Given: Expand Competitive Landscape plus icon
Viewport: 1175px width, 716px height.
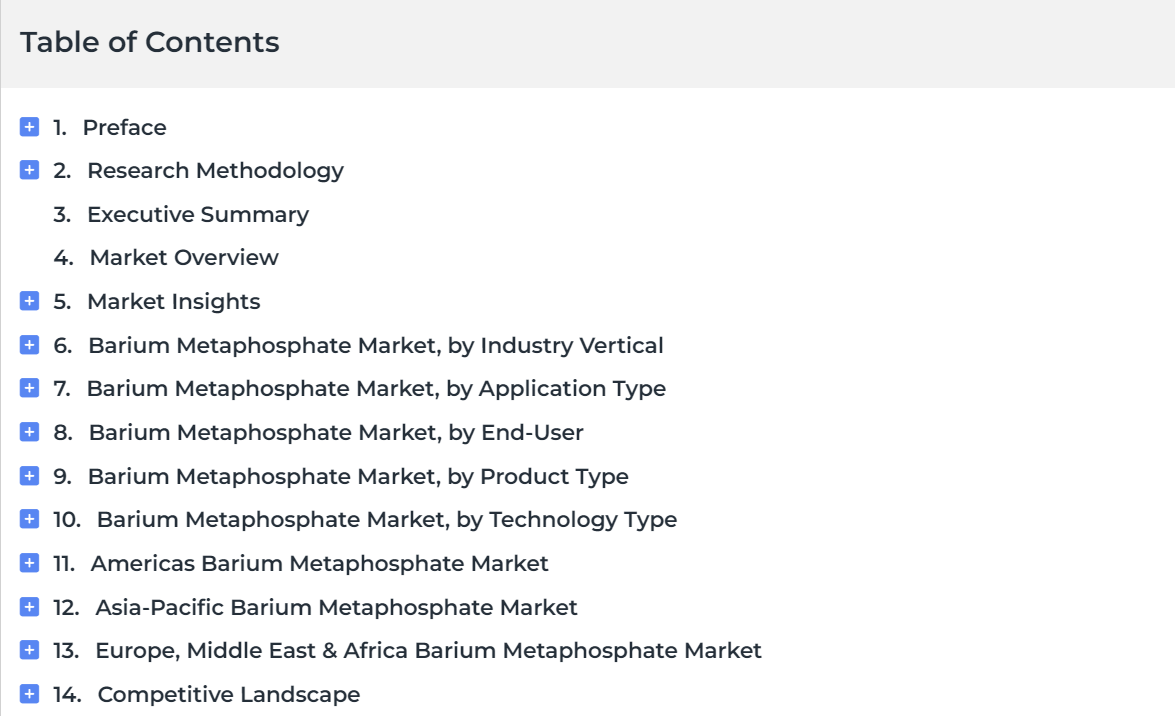Looking at the screenshot, I should coord(29,694).
